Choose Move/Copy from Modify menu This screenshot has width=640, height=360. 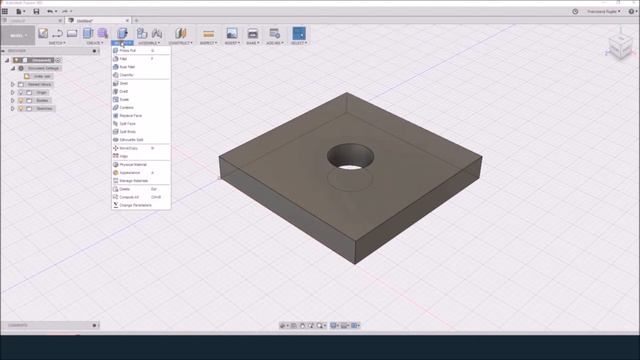click(141, 148)
